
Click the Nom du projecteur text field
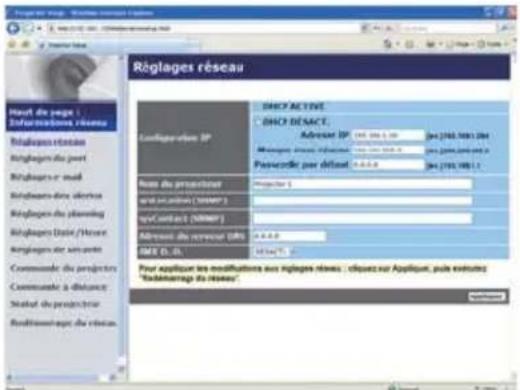coord(362,184)
